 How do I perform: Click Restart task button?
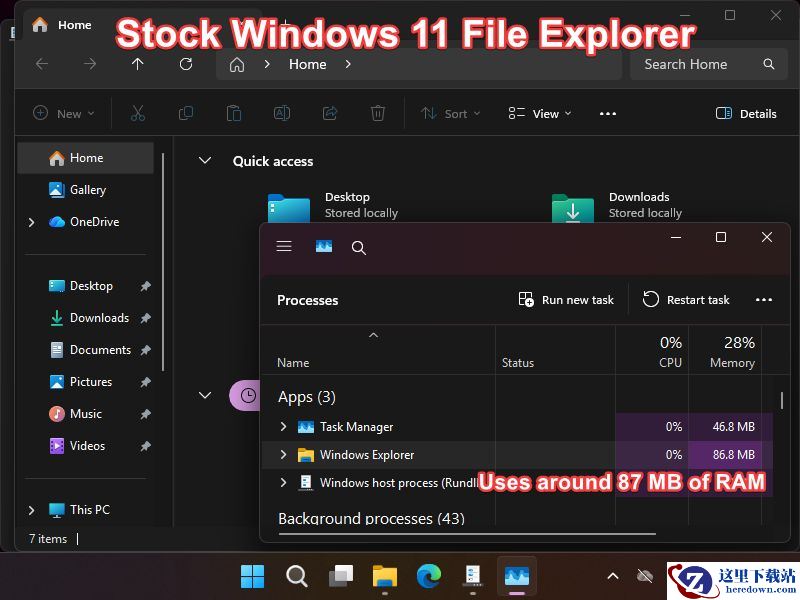[x=686, y=300]
